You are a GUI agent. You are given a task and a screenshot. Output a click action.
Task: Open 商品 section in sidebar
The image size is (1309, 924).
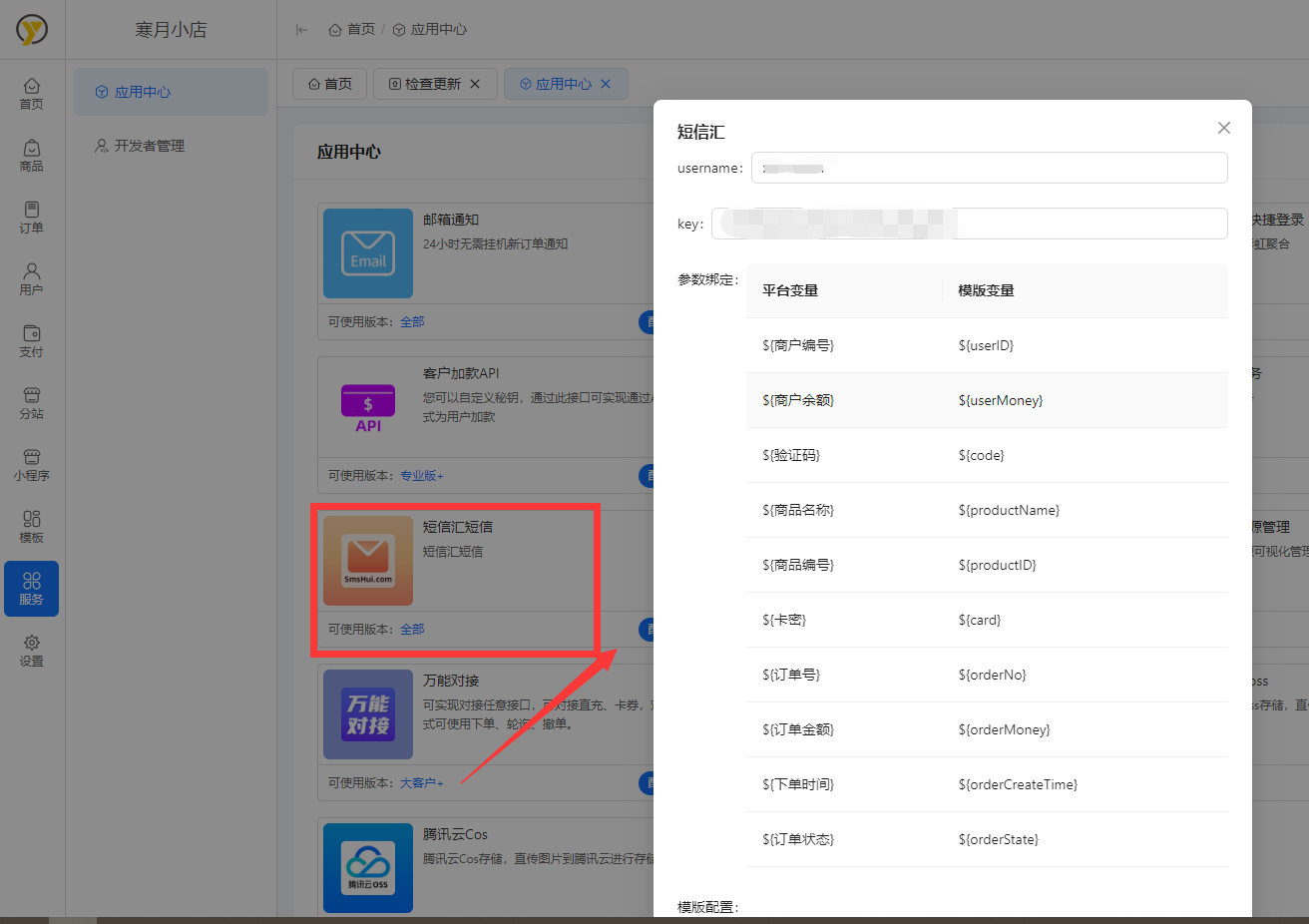click(32, 156)
